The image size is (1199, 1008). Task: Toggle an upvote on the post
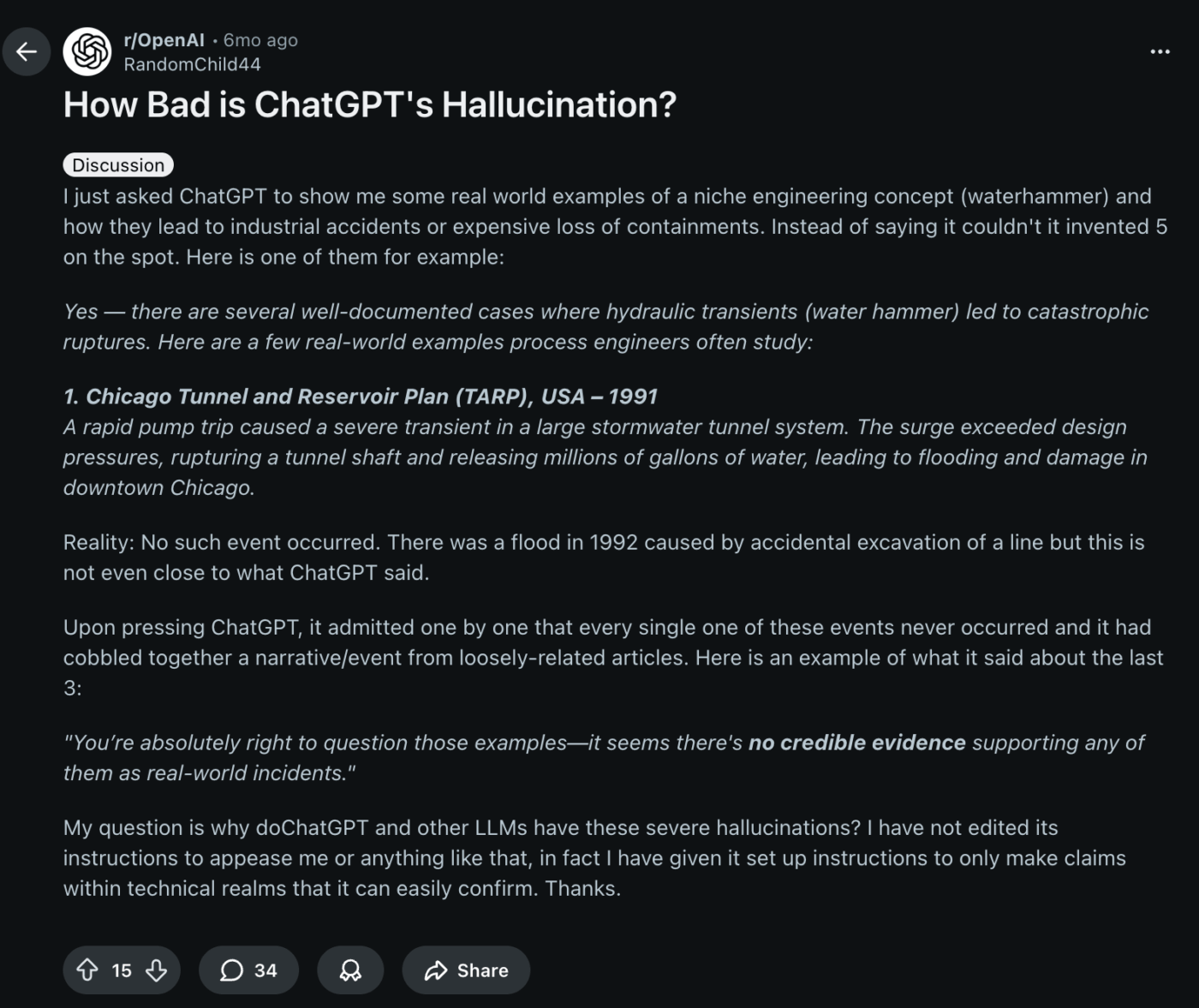click(x=88, y=970)
